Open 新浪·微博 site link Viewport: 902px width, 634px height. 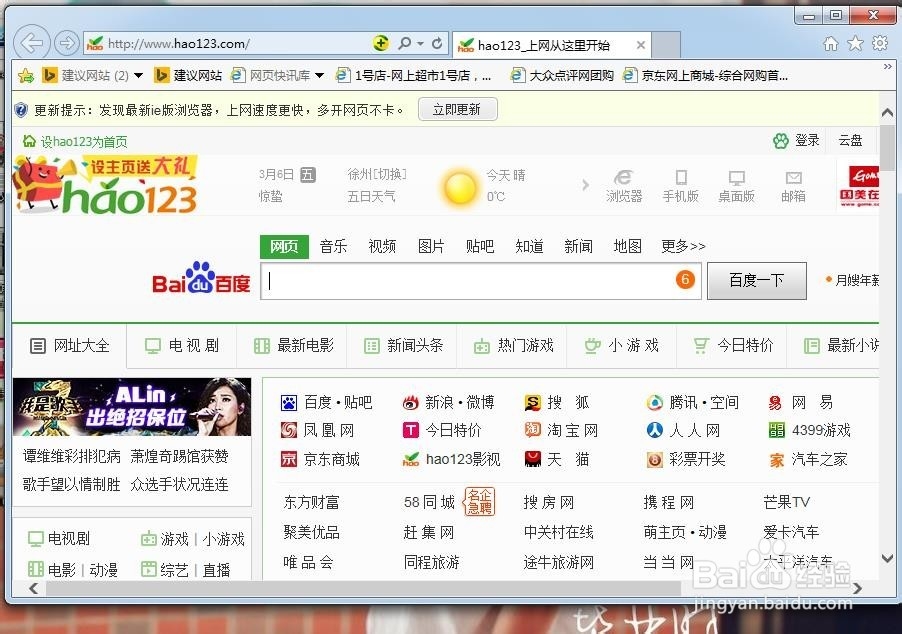point(449,402)
